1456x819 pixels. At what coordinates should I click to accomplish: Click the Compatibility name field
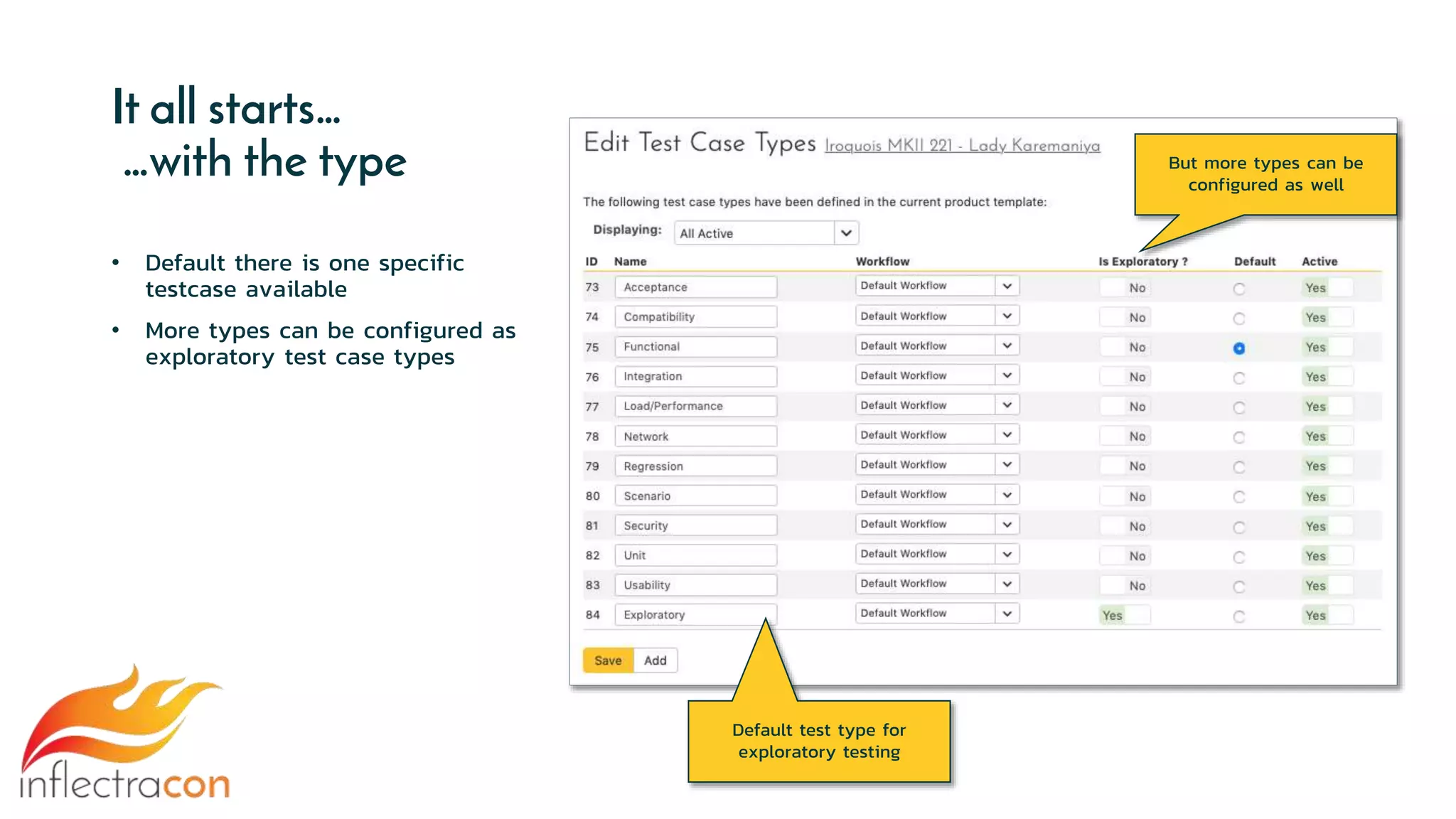pos(696,317)
